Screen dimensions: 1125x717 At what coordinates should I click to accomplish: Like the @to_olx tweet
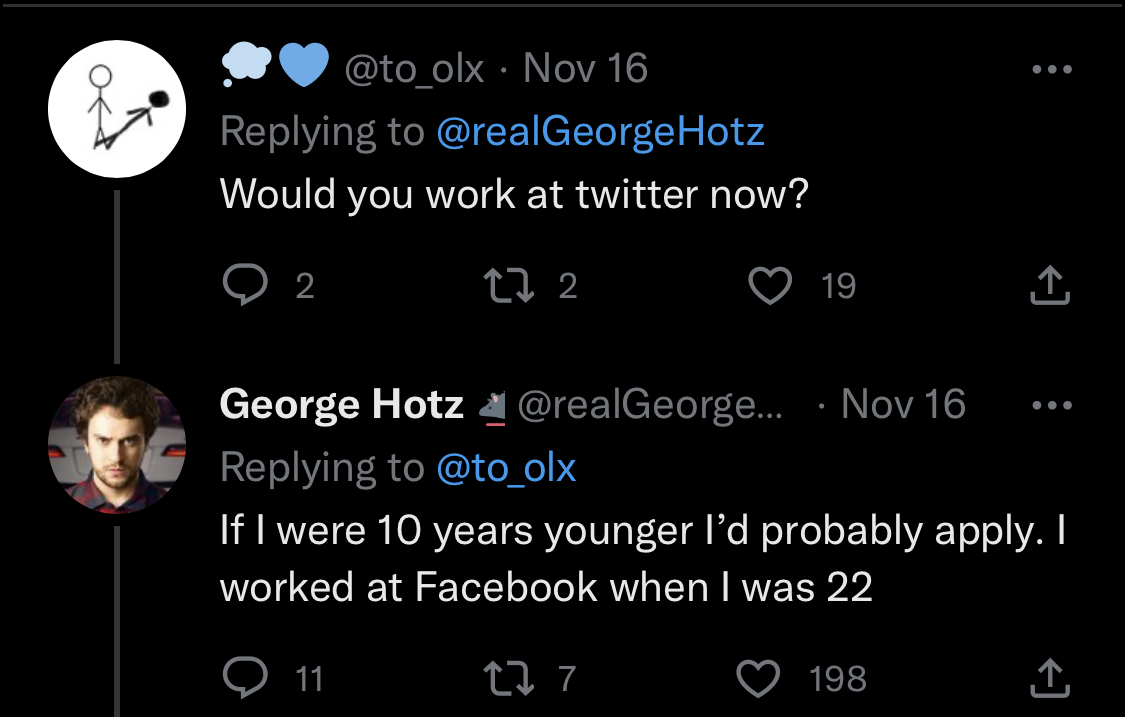tap(770, 287)
